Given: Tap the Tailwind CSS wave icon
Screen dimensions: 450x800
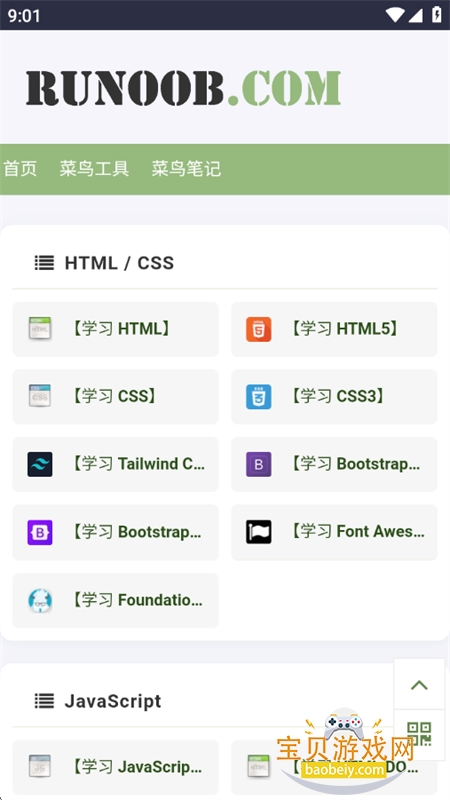Looking at the screenshot, I should (x=40, y=464).
